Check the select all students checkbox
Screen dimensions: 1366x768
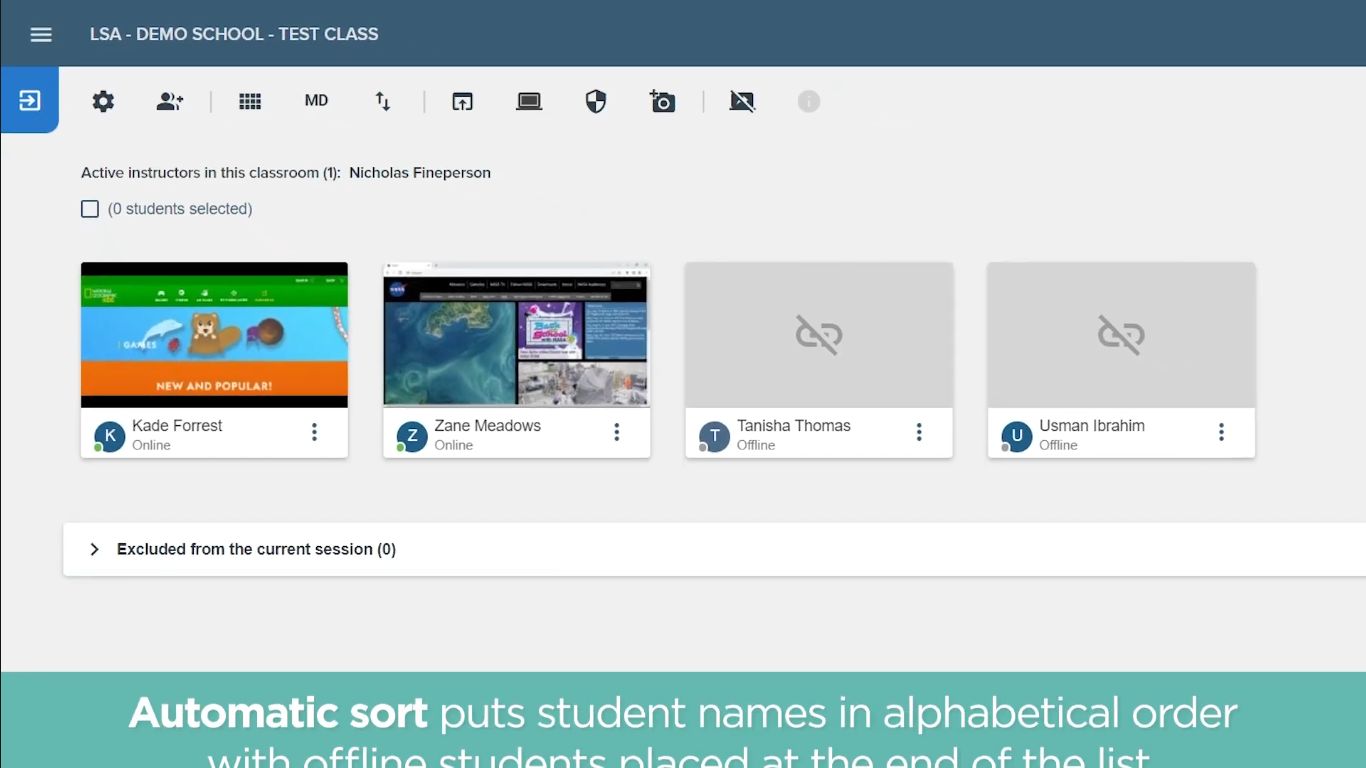coord(90,209)
